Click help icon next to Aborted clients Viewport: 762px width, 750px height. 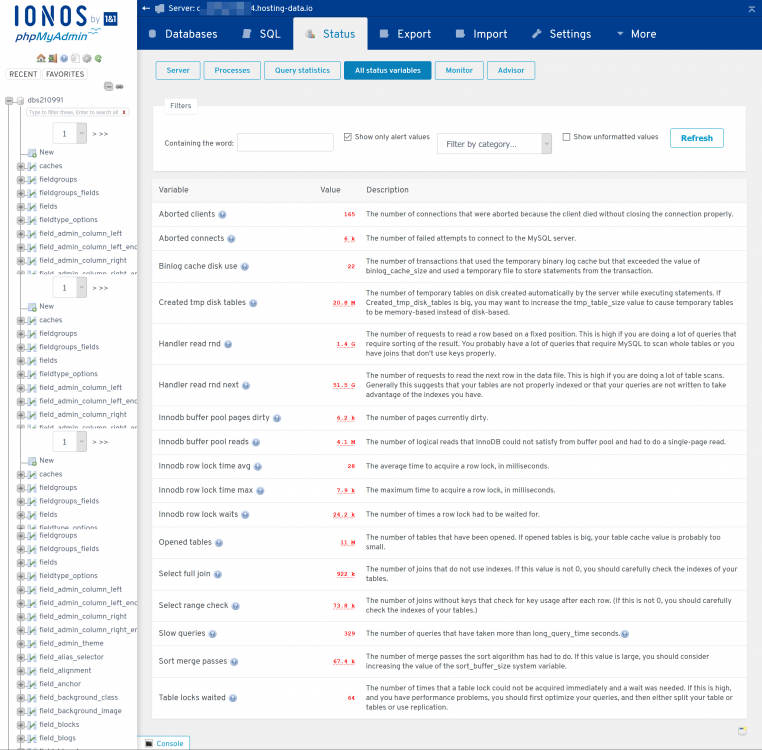(222, 214)
